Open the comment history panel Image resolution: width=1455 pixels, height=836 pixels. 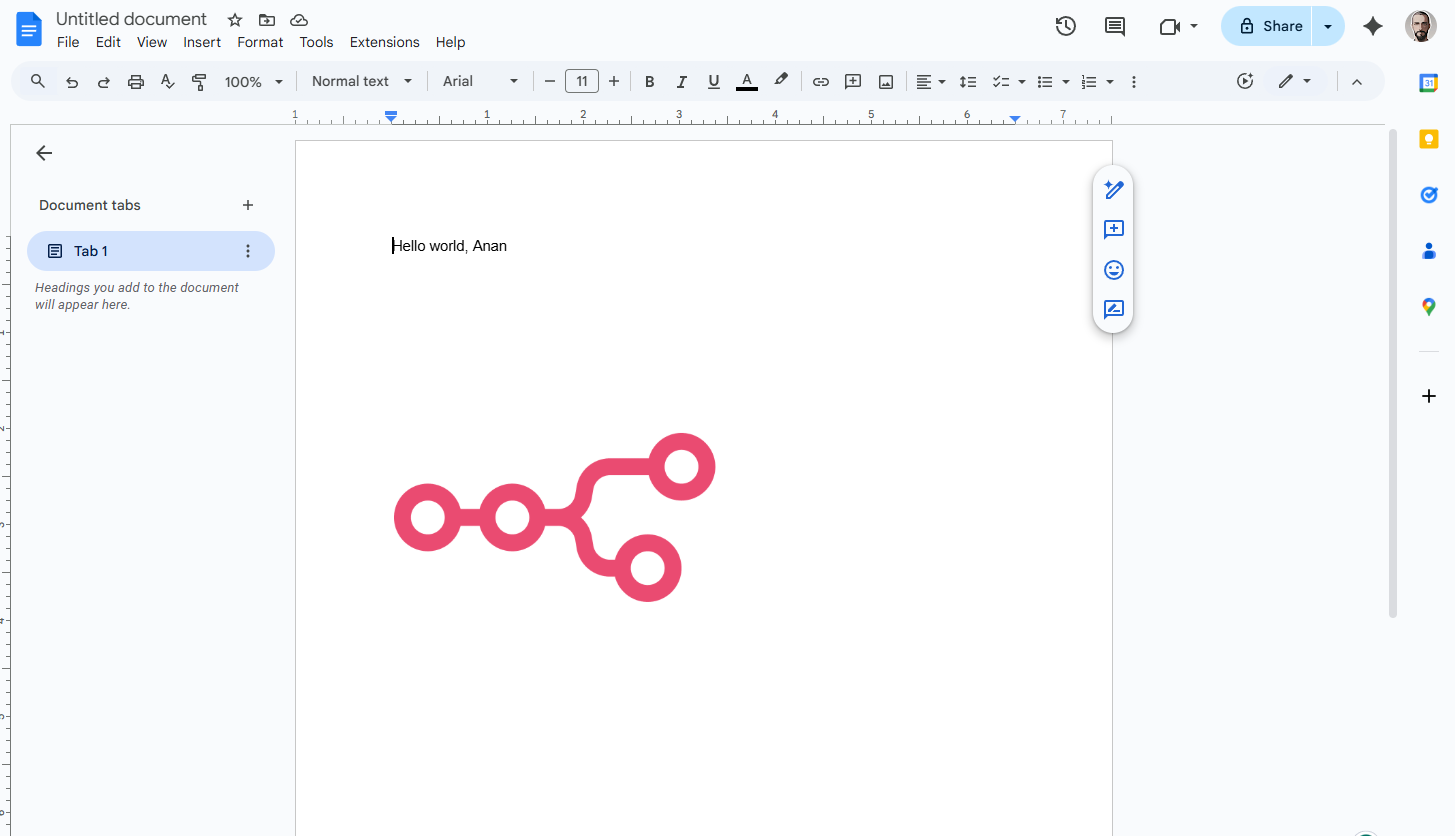point(1114,26)
